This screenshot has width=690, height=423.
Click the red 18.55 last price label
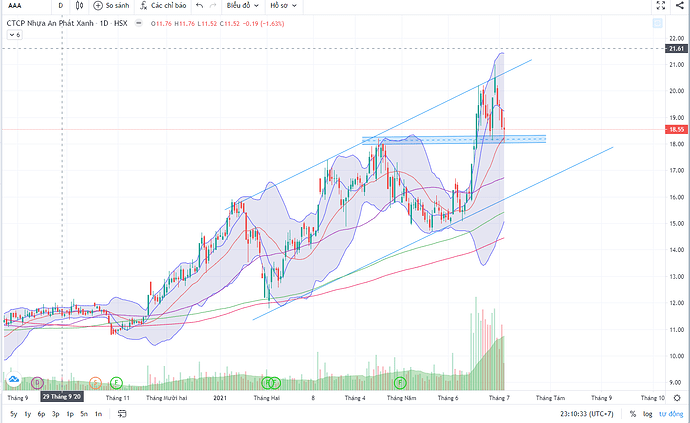(x=676, y=129)
